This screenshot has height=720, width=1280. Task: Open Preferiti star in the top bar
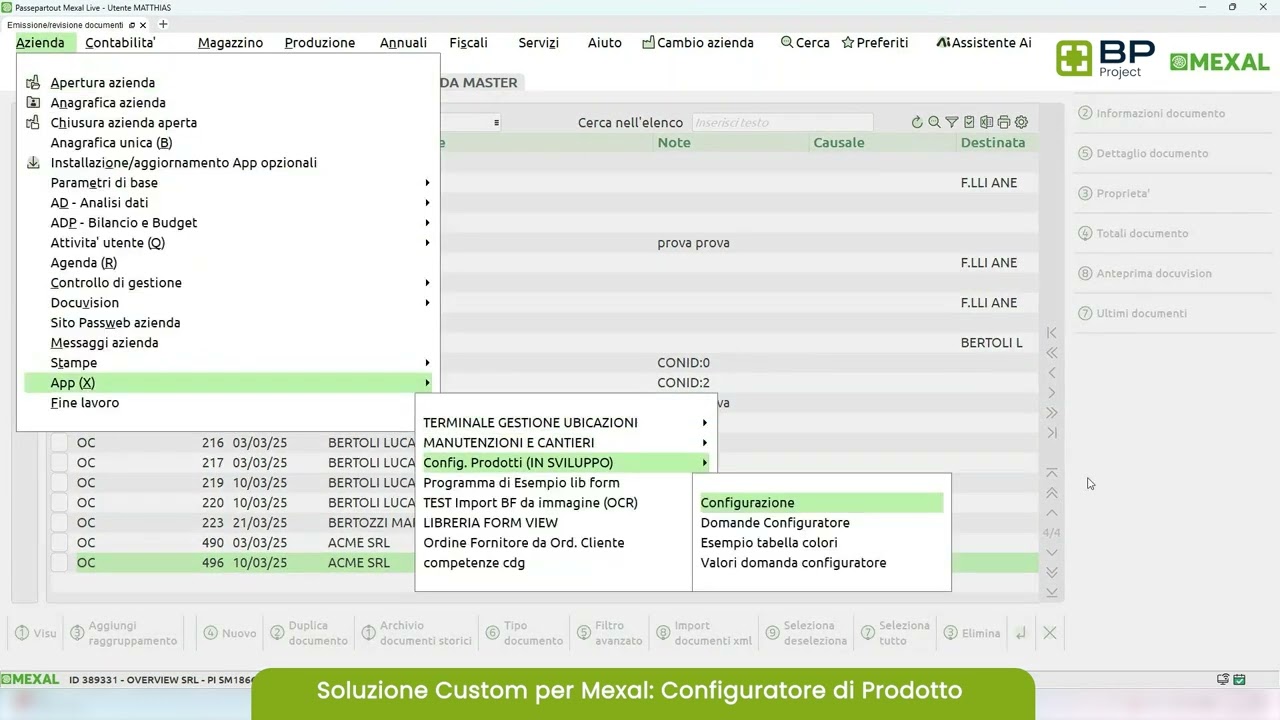pyautogui.click(x=875, y=42)
